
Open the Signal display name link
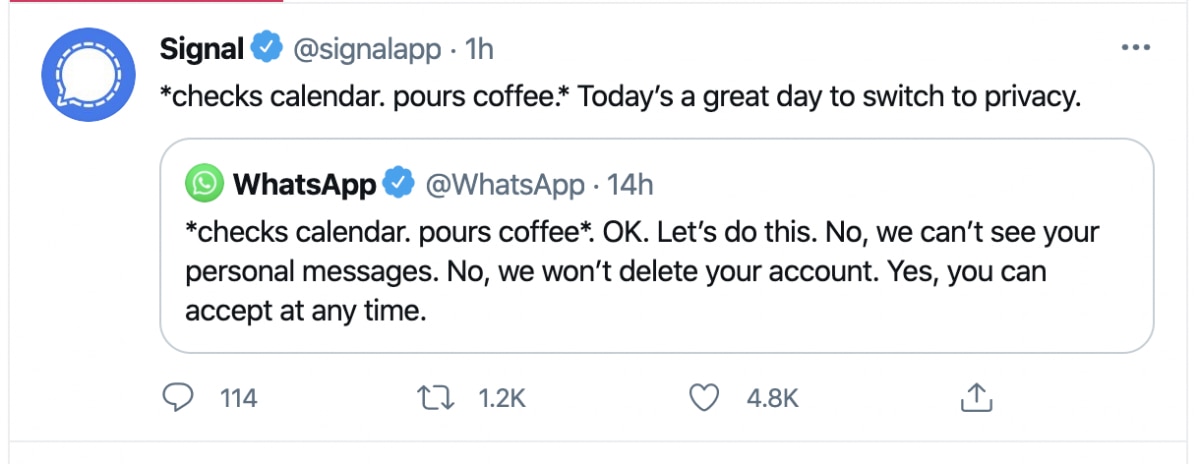[202, 48]
